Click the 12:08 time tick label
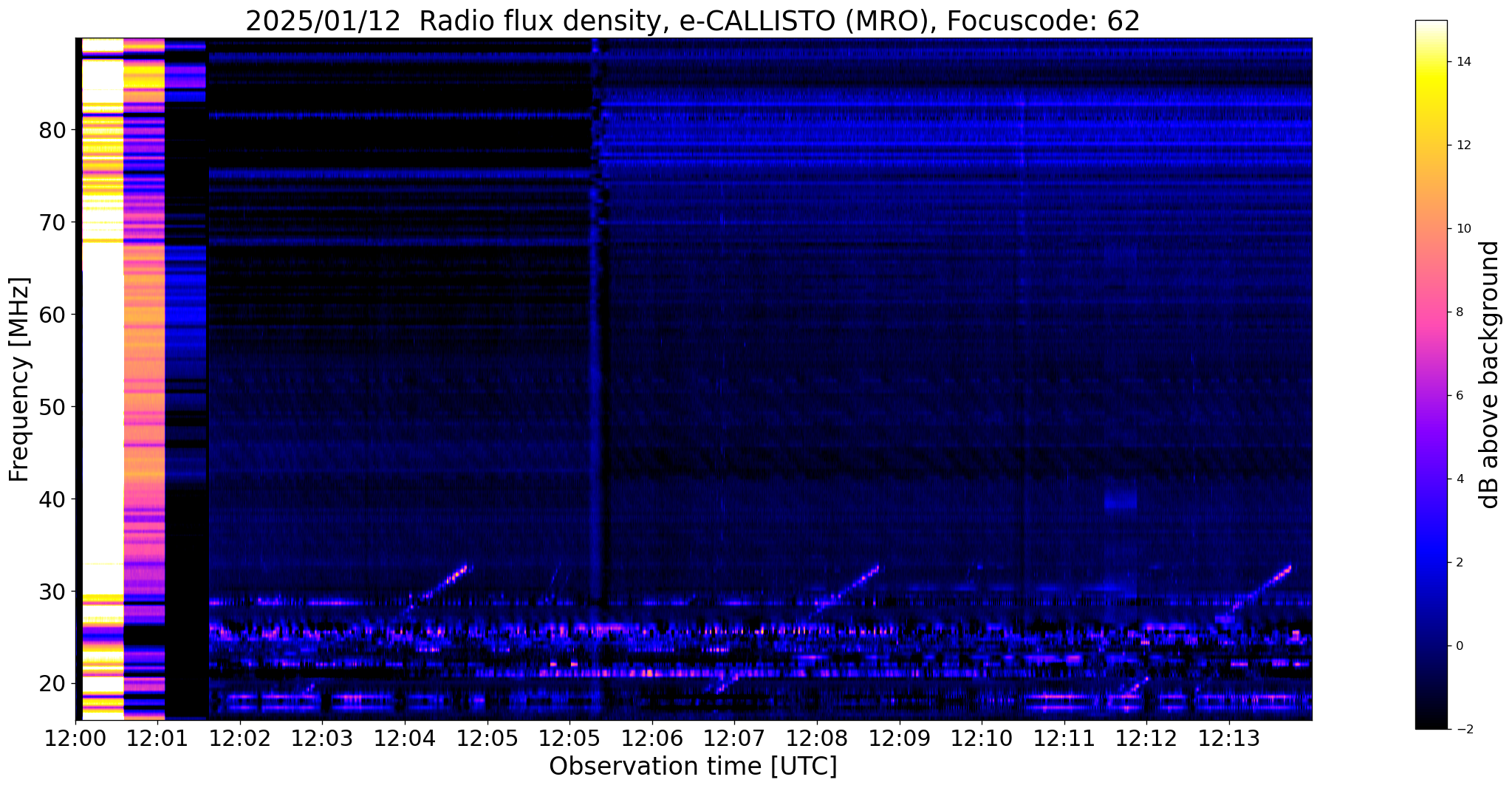Screen dimensions: 1512x788 coord(817,739)
